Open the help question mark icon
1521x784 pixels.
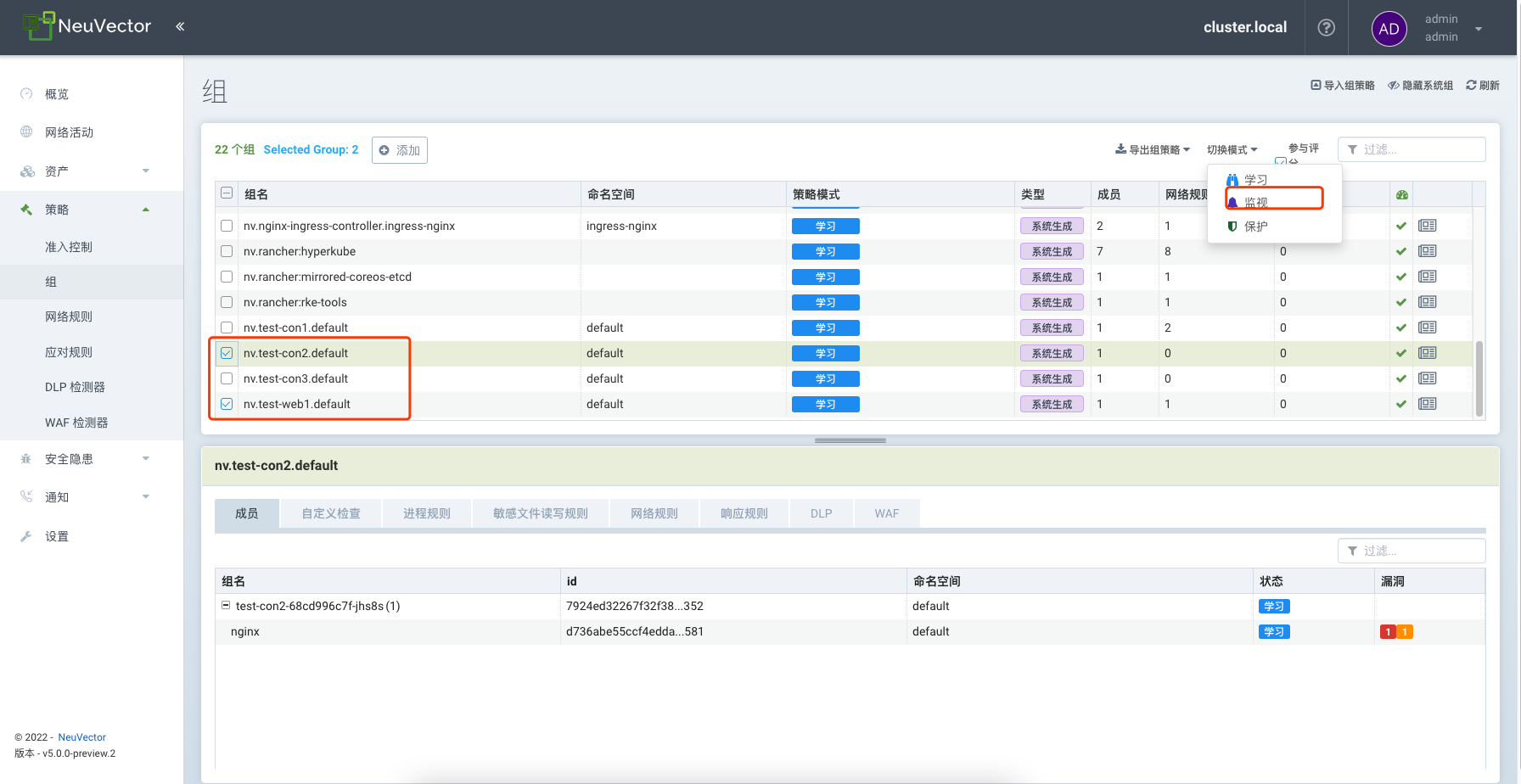coord(1326,28)
